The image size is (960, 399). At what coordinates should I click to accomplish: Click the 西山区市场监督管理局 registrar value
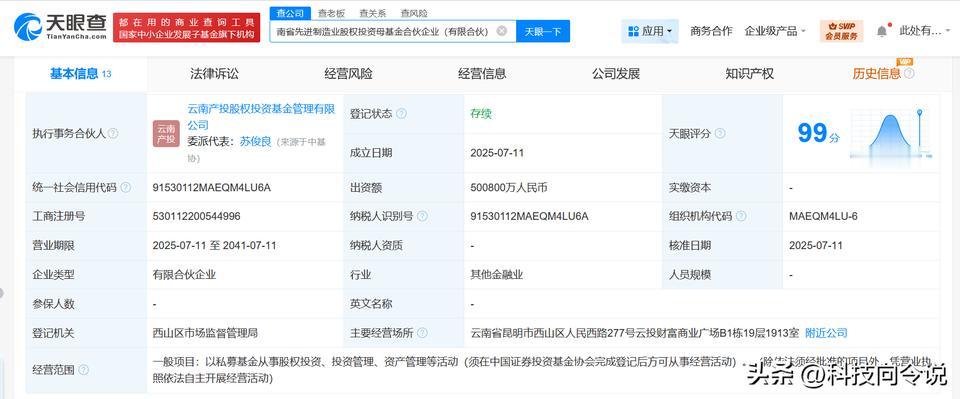pos(205,333)
